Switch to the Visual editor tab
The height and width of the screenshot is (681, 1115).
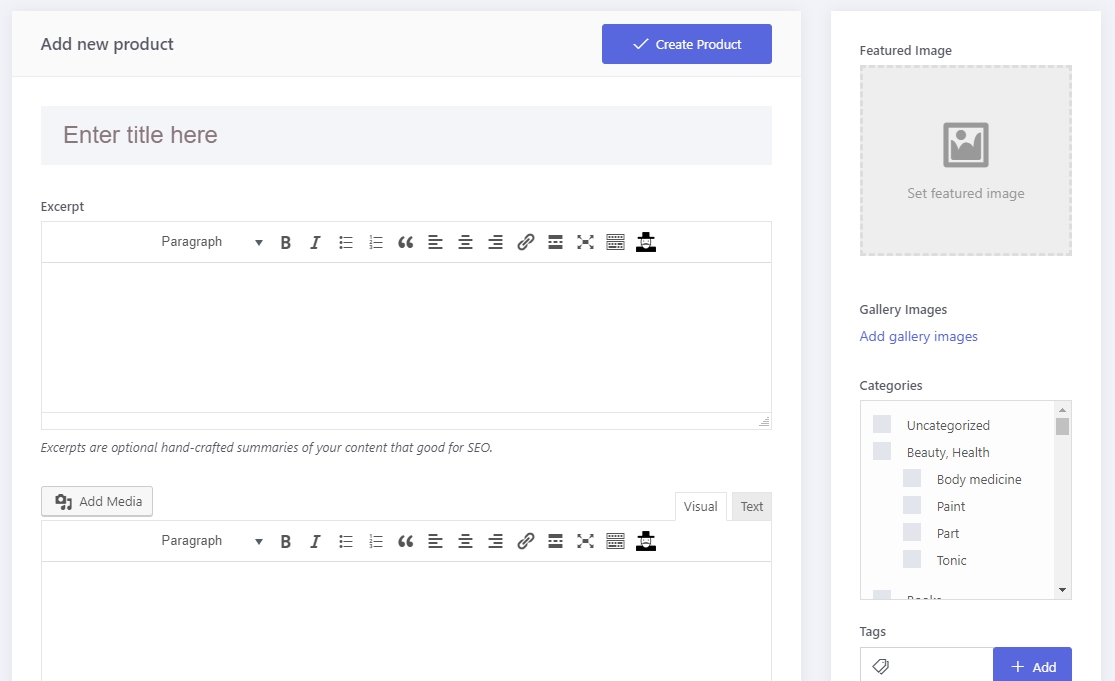(x=700, y=507)
